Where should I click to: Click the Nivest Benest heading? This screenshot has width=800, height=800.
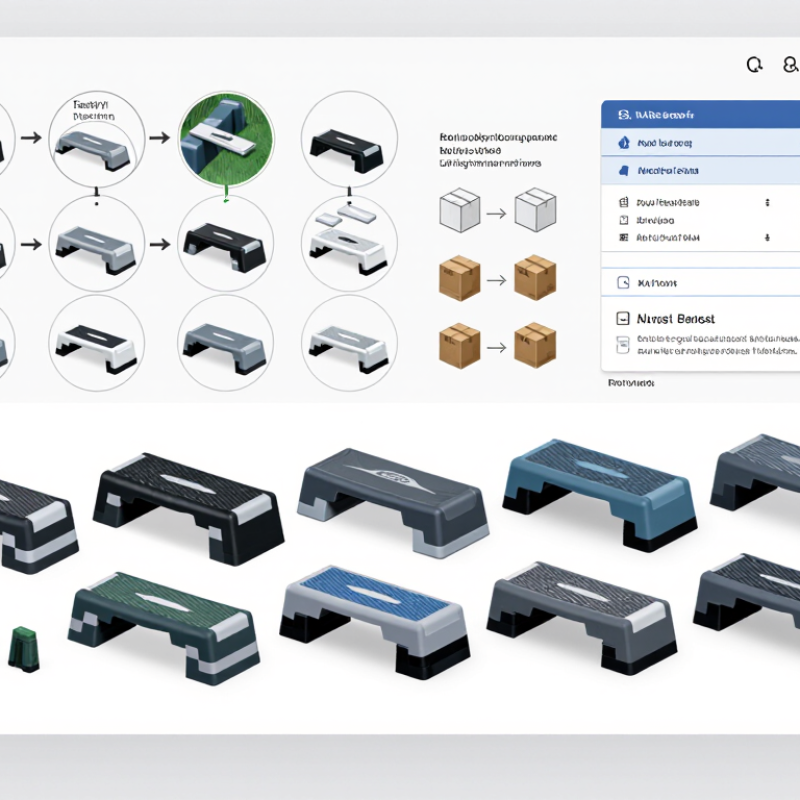[676, 319]
